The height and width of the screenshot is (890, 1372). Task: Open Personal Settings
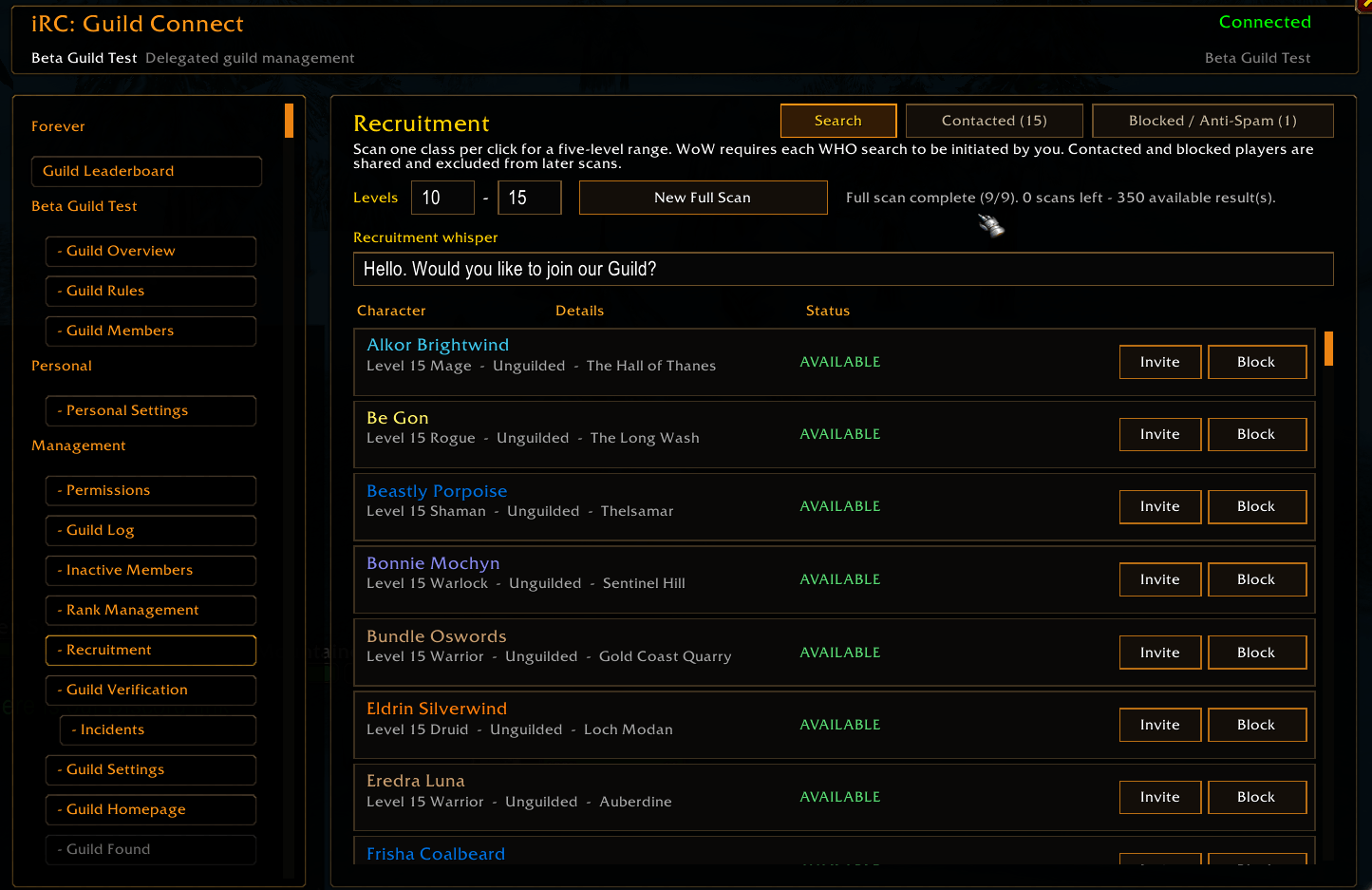[151, 410]
